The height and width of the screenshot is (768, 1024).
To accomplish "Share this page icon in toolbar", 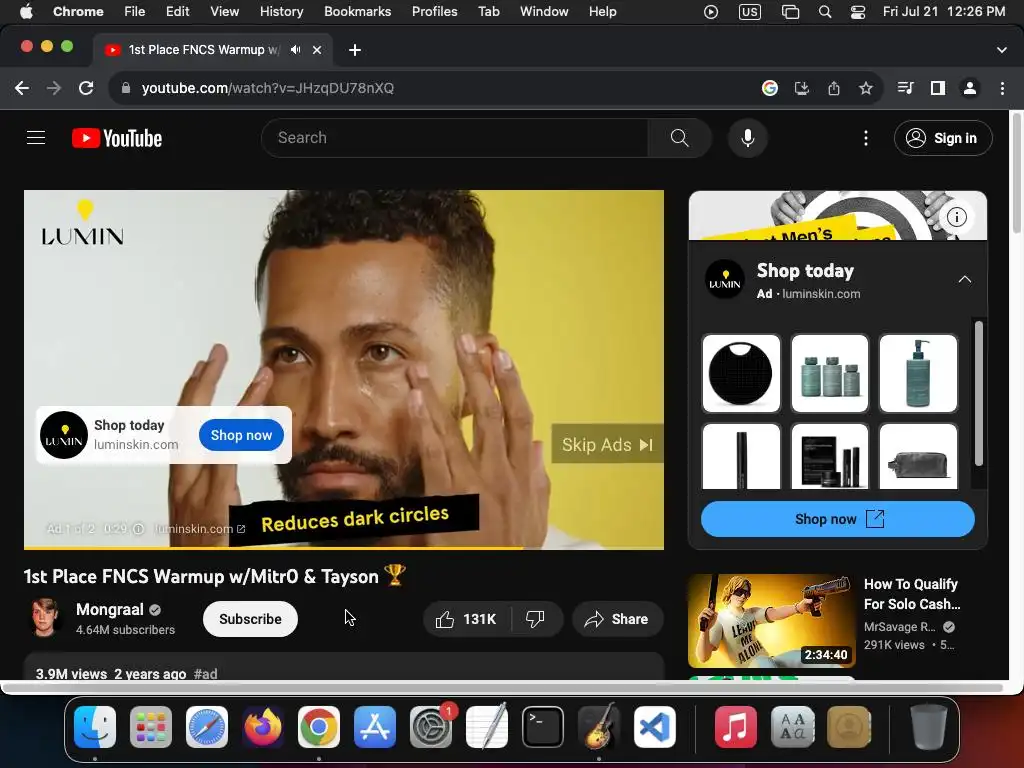I will (834, 88).
